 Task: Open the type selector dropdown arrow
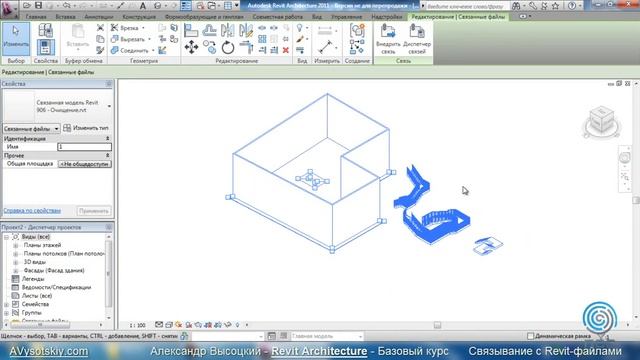109,107
